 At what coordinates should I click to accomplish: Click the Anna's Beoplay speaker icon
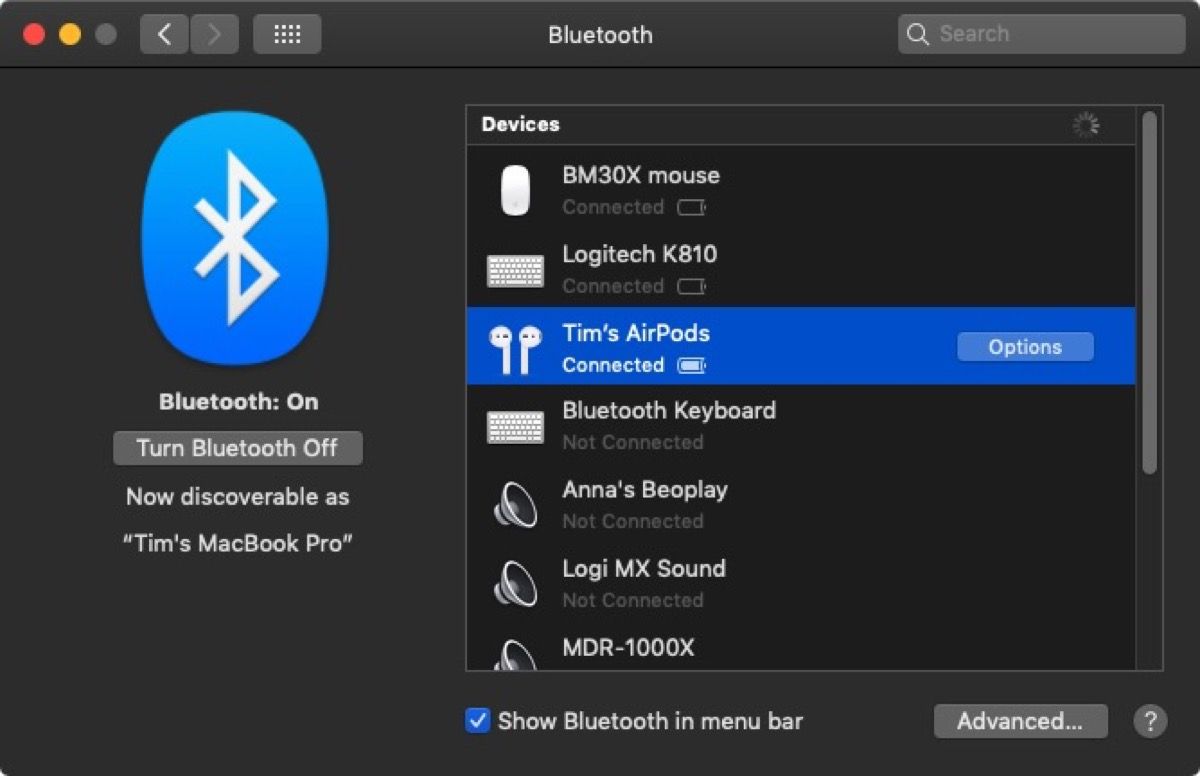click(x=515, y=506)
